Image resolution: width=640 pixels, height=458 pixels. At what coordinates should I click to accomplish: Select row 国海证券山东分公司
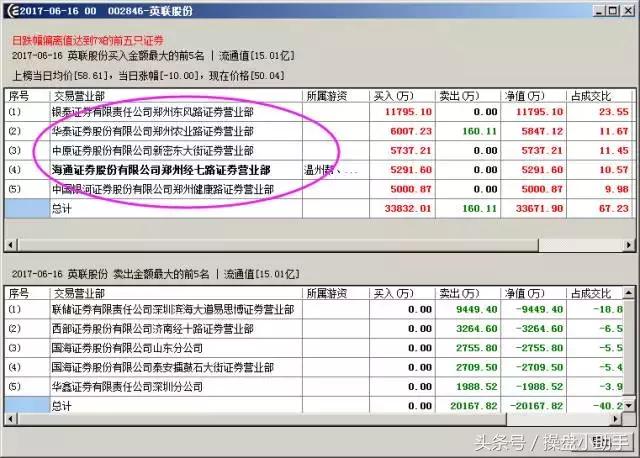coord(314,348)
